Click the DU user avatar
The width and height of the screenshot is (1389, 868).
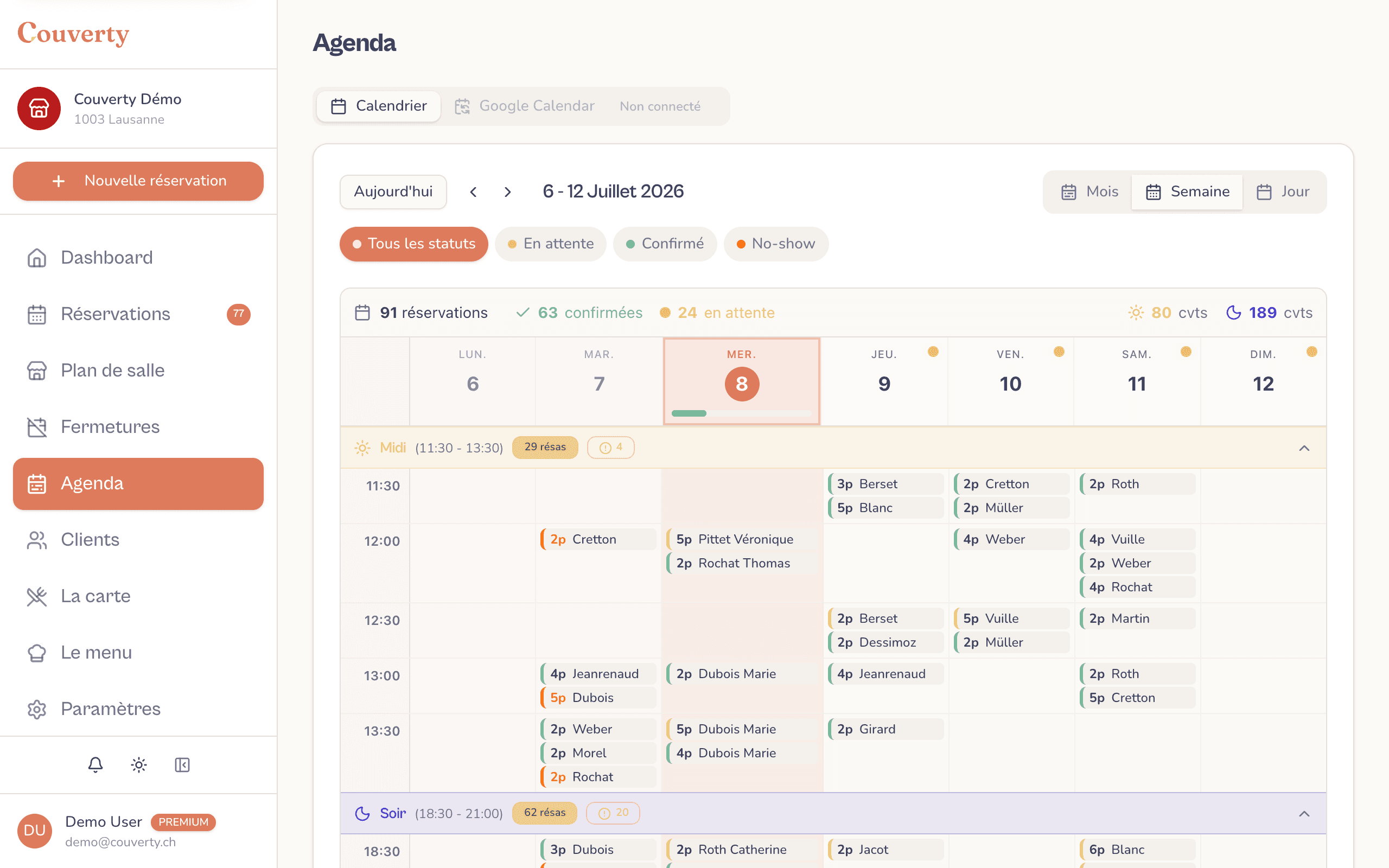tap(34, 831)
